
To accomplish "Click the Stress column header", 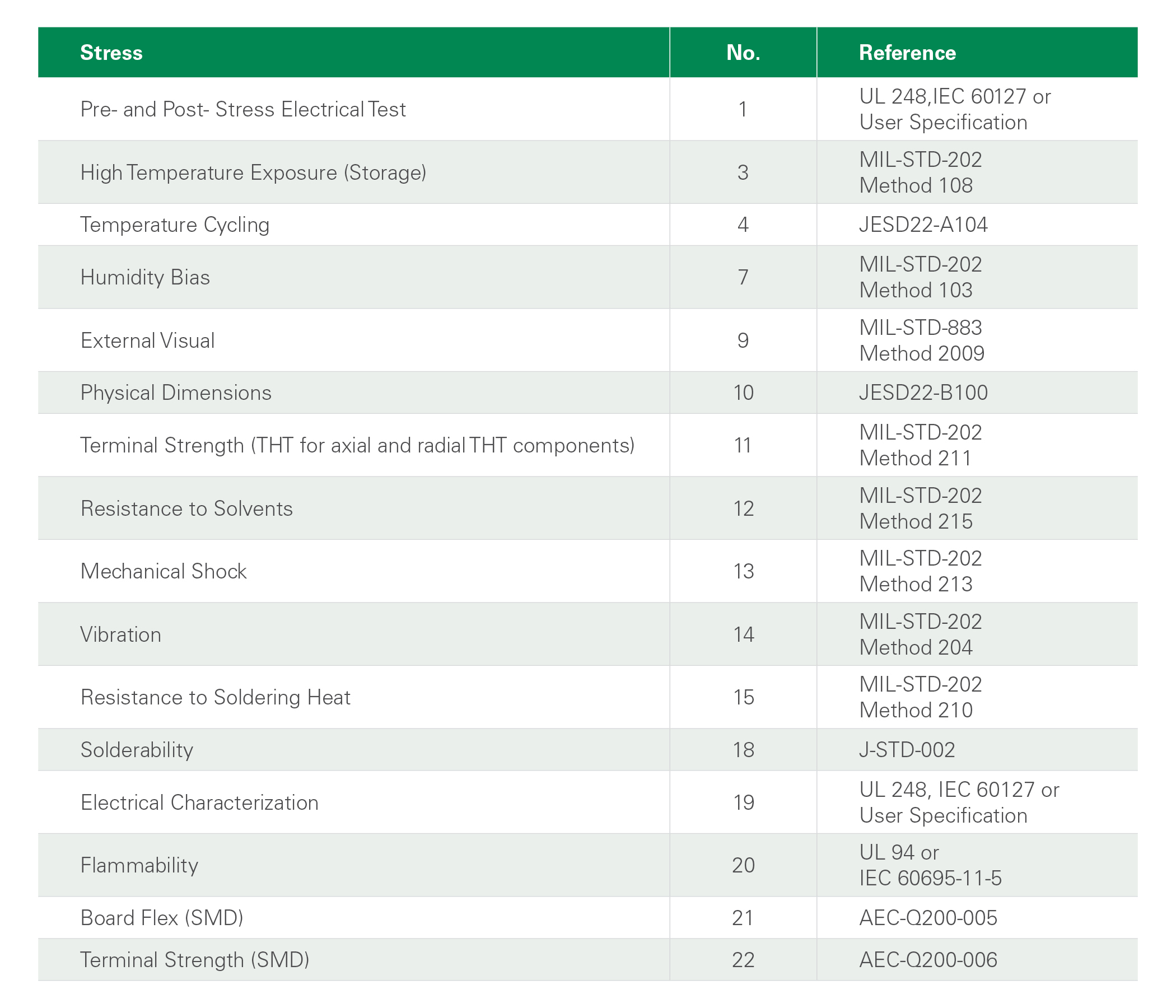I will point(111,53).
